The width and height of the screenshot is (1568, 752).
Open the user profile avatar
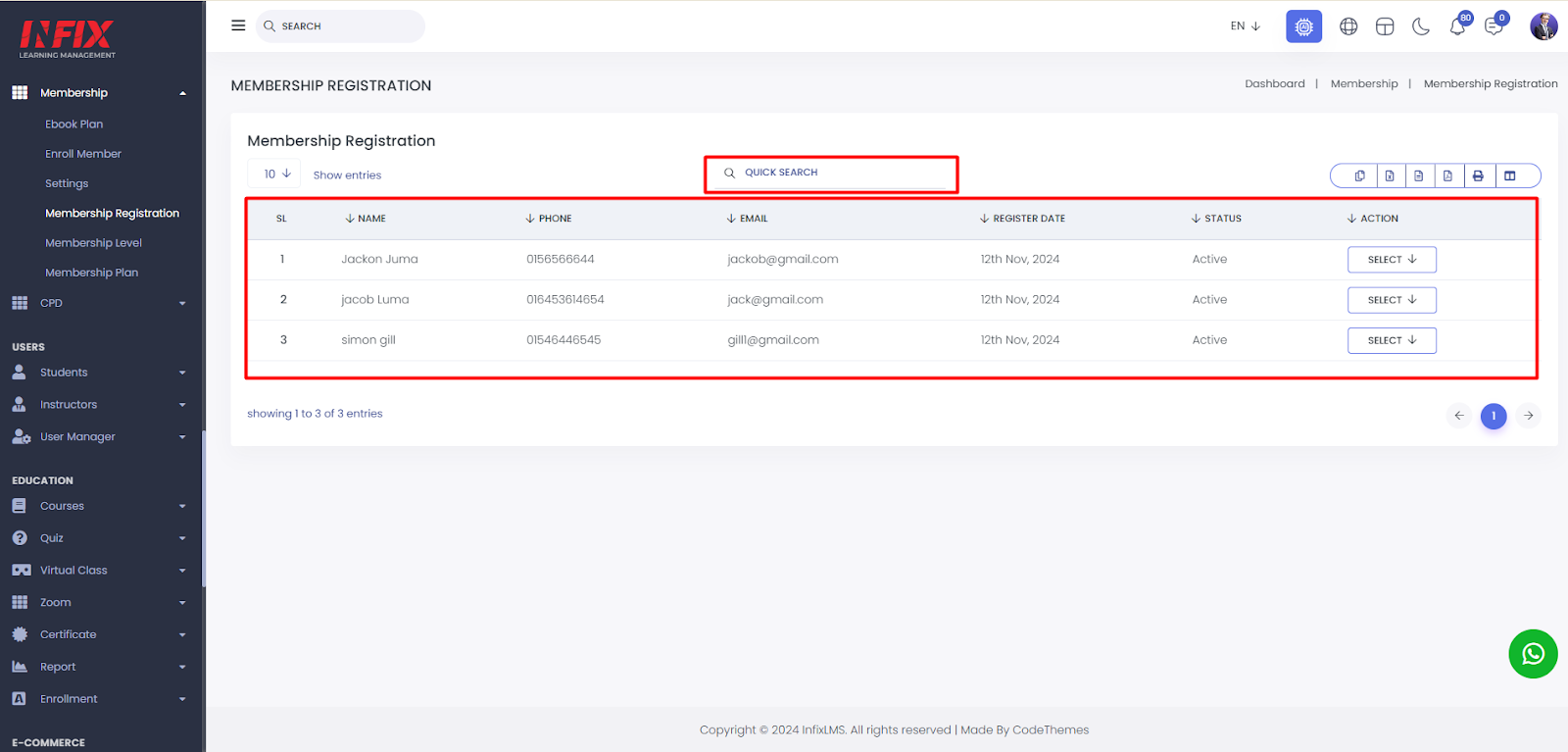[x=1543, y=26]
